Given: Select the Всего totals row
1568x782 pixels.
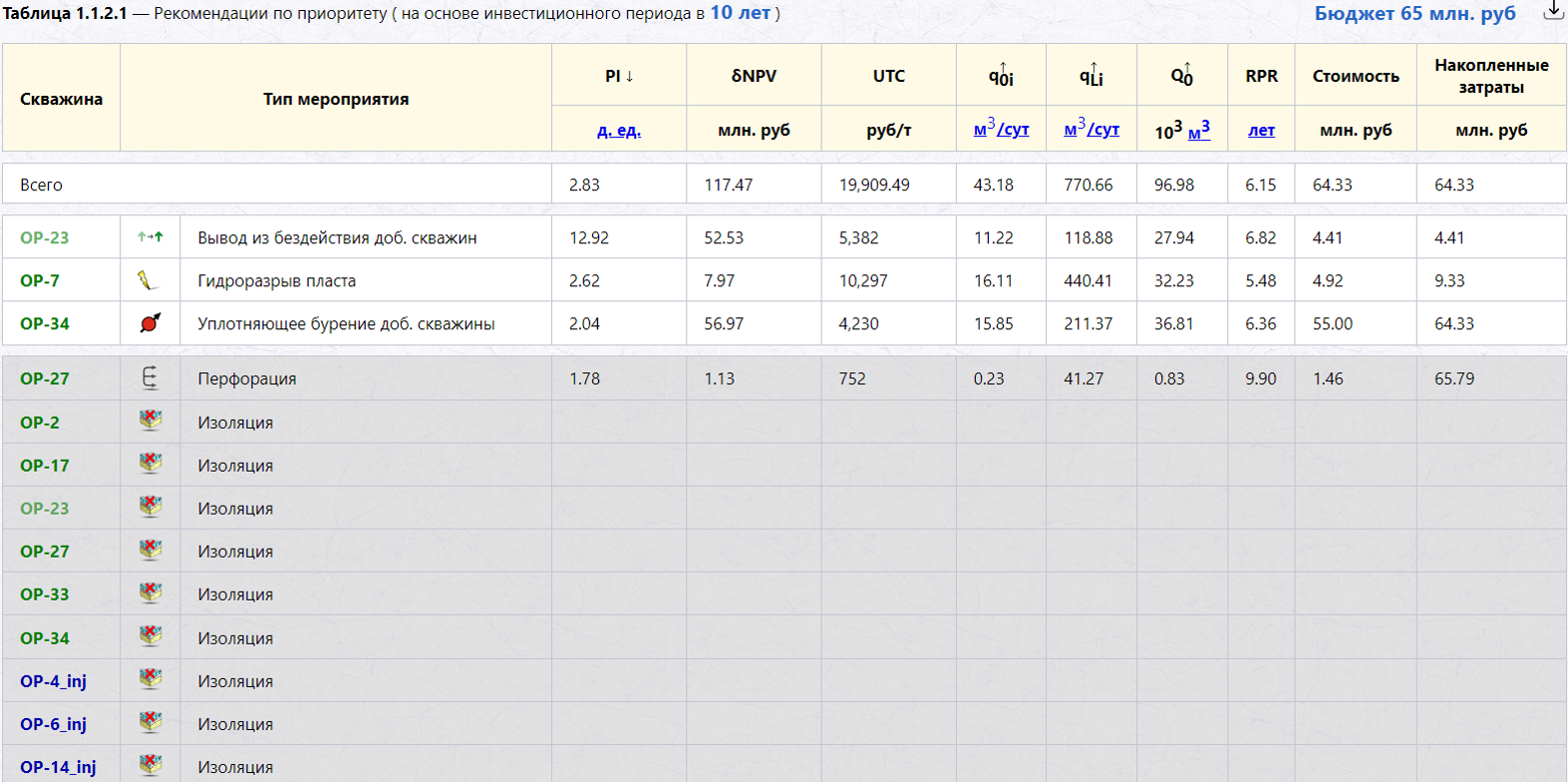Looking at the screenshot, I should (x=784, y=185).
